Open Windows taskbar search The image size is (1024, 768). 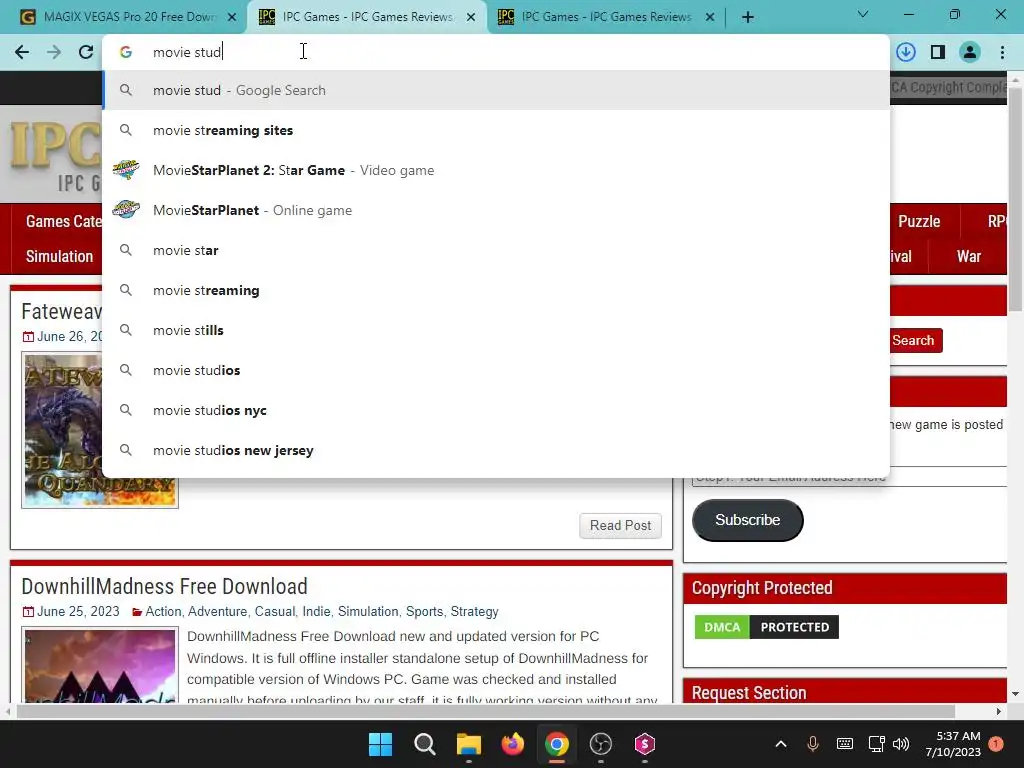pyautogui.click(x=424, y=744)
